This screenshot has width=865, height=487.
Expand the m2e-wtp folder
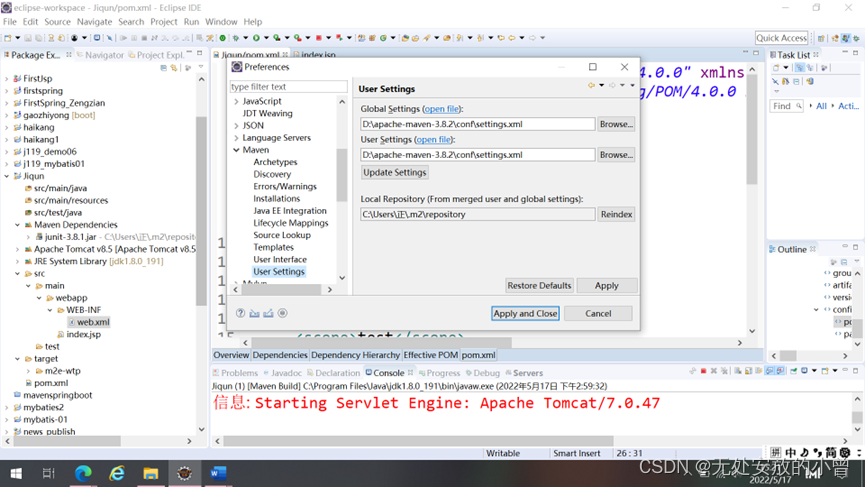point(28,371)
